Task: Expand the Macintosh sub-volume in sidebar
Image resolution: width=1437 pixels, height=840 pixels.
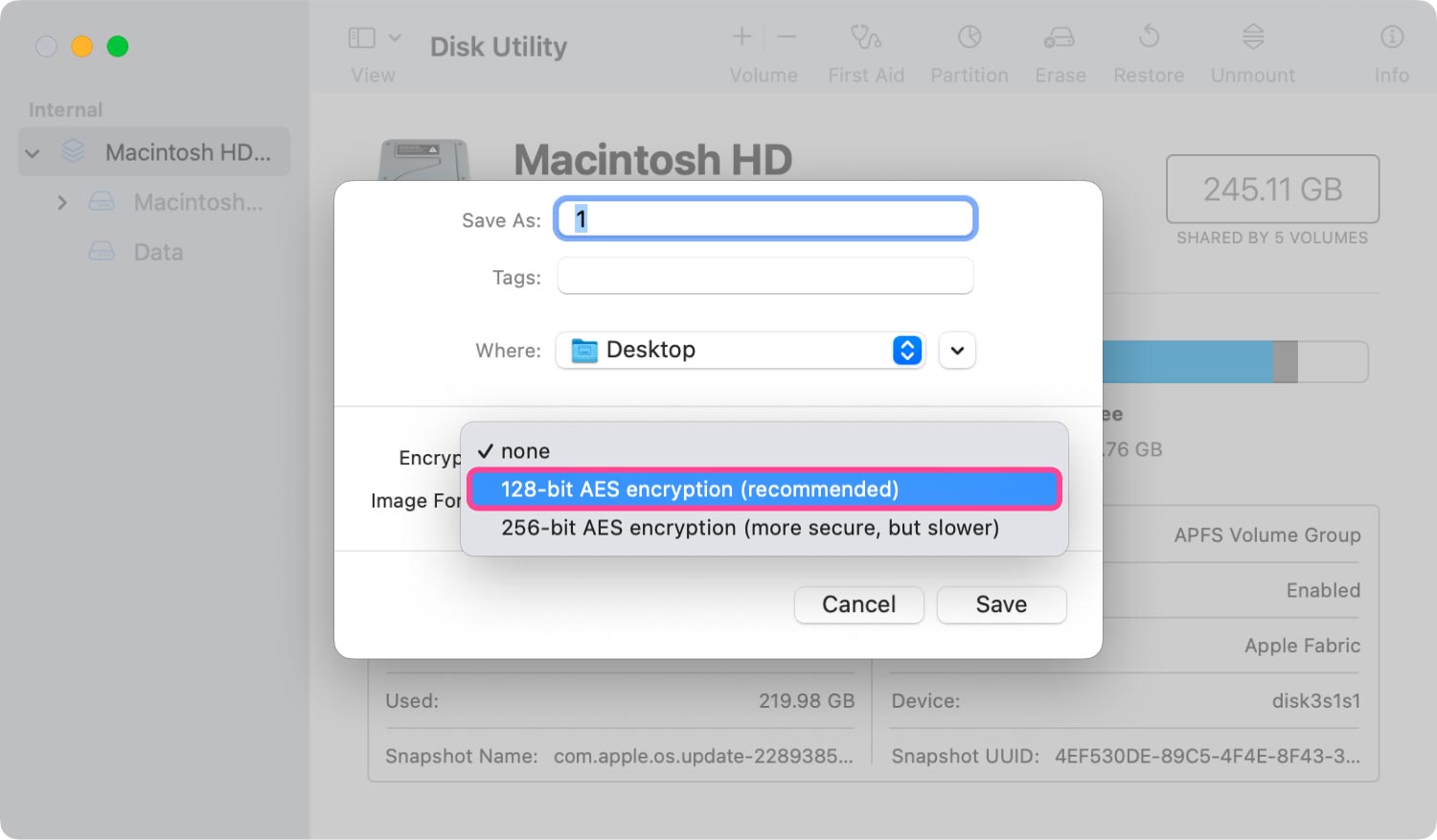Action: click(x=62, y=202)
